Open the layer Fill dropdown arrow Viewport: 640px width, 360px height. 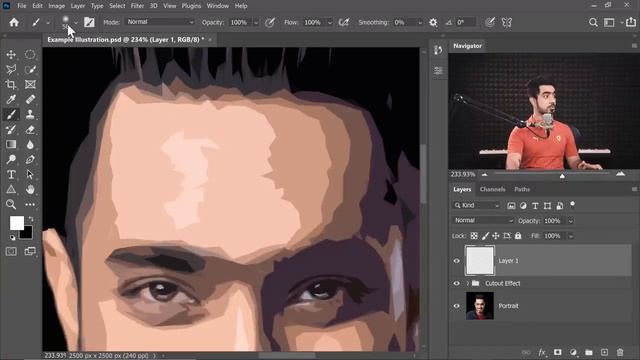click(571, 236)
